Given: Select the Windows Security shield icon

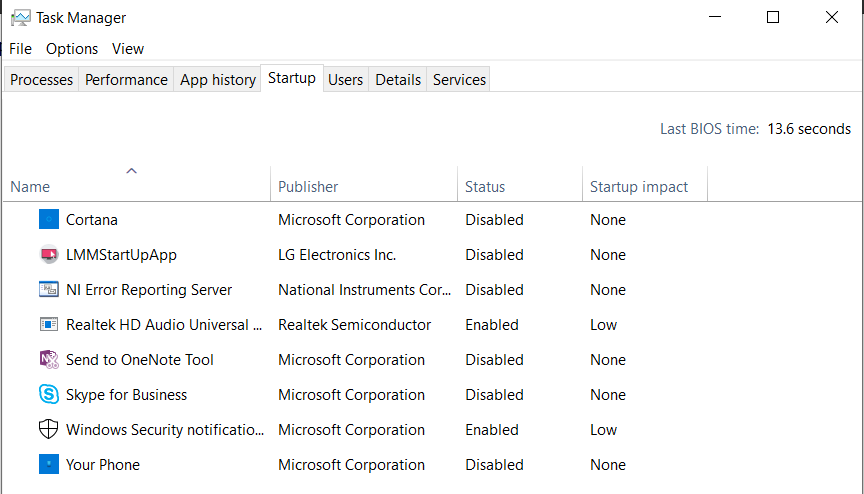Looking at the screenshot, I should coord(49,430).
